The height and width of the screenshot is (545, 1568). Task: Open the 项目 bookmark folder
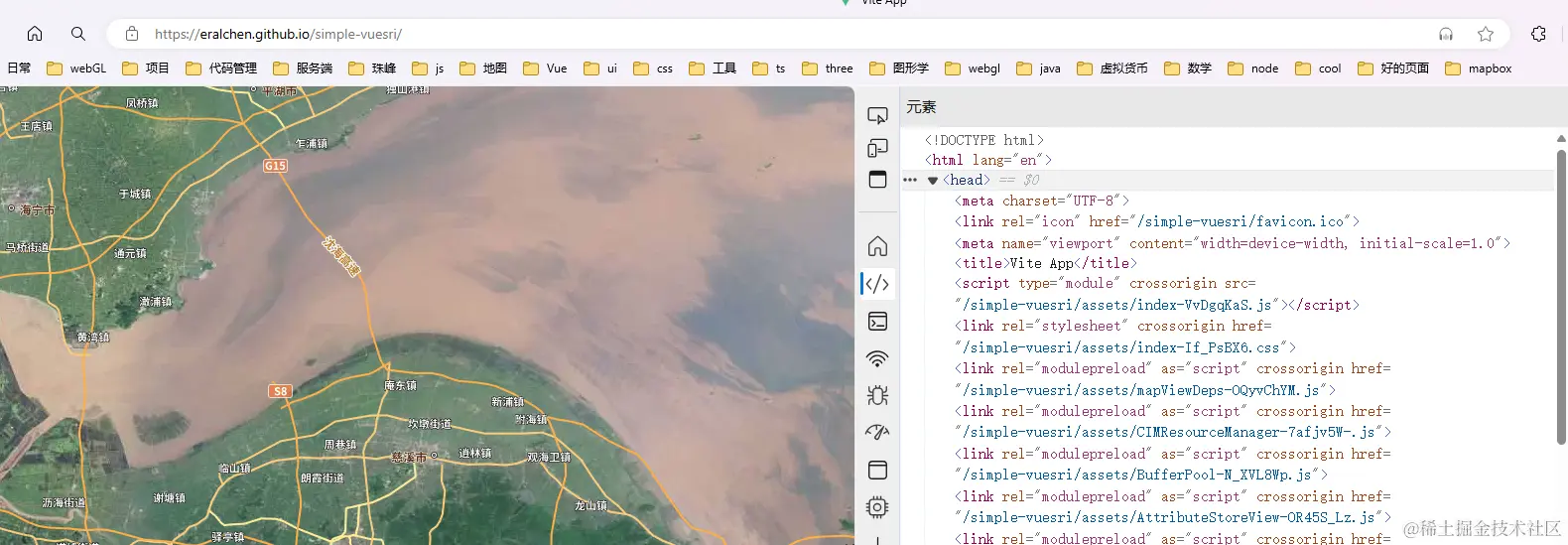point(146,68)
